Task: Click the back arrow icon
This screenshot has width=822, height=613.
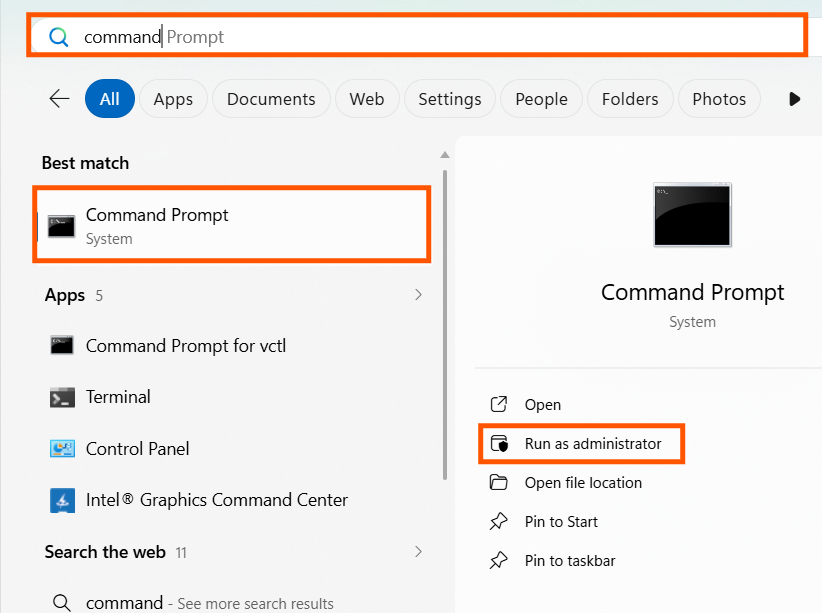Action: click(x=59, y=99)
